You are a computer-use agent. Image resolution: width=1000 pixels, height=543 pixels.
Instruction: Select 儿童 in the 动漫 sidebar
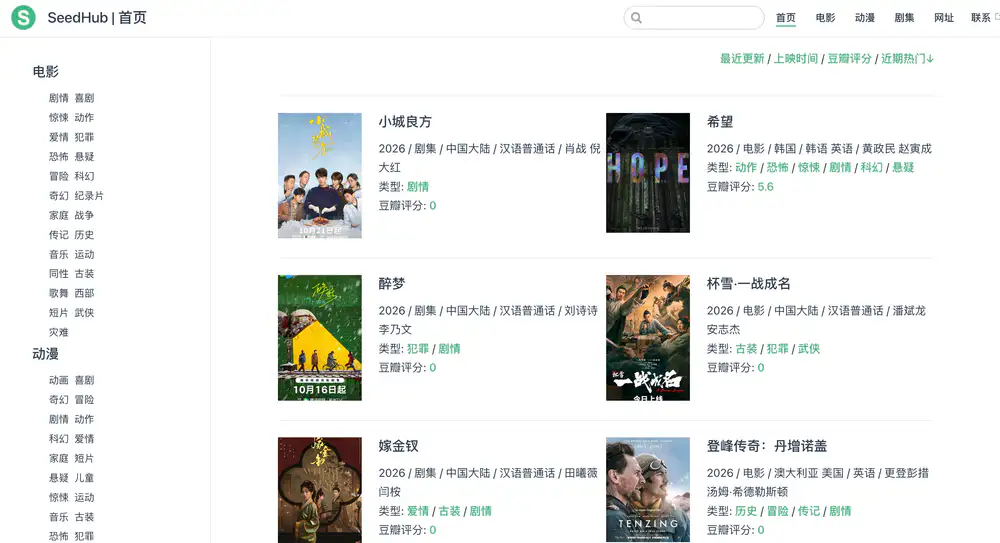coord(84,478)
